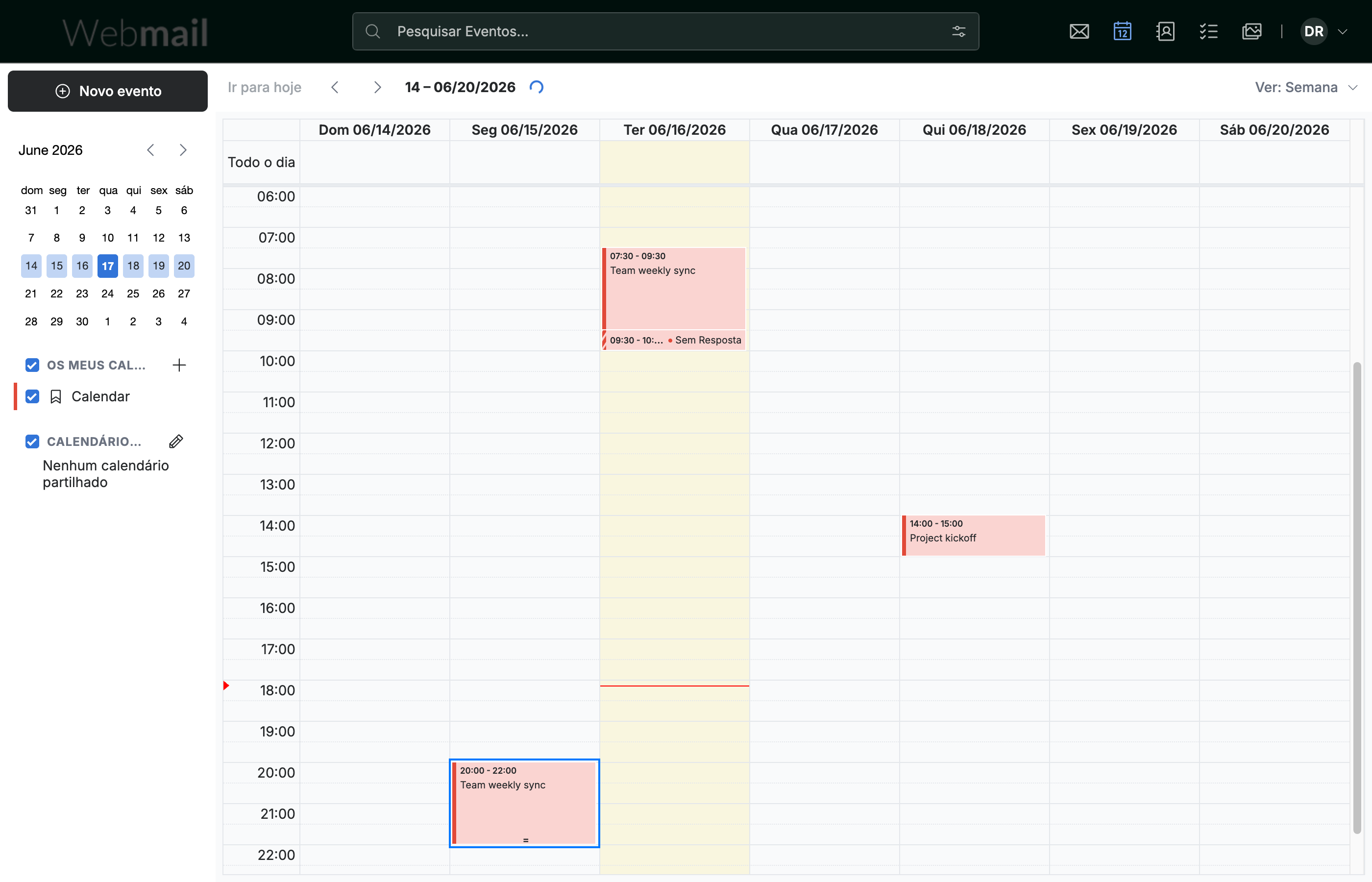Click the Sáb 06/20/2026 column header
This screenshot has height=882, width=1372.
1274,130
